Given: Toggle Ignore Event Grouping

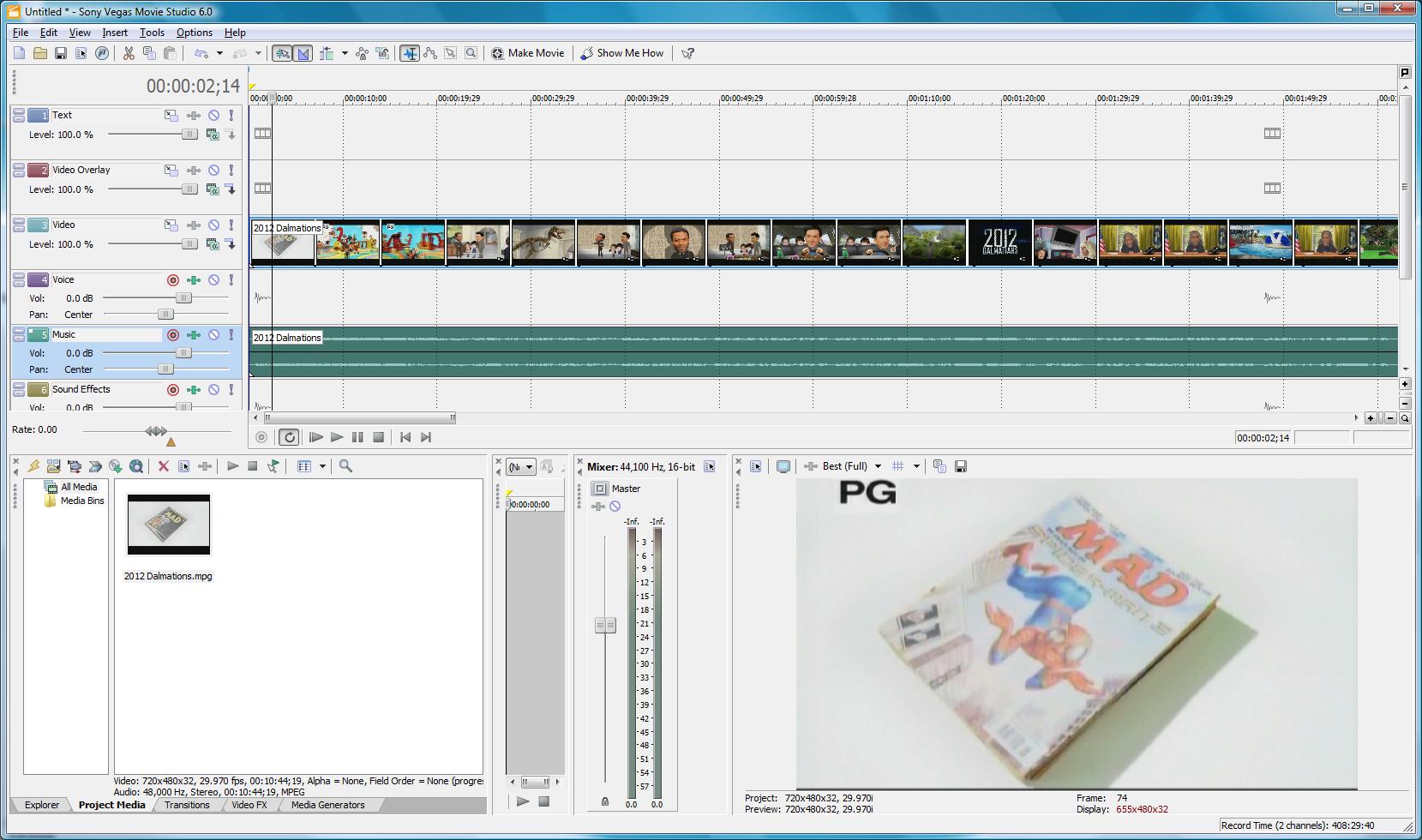Looking at the screenshot, I should pos(382,53).
